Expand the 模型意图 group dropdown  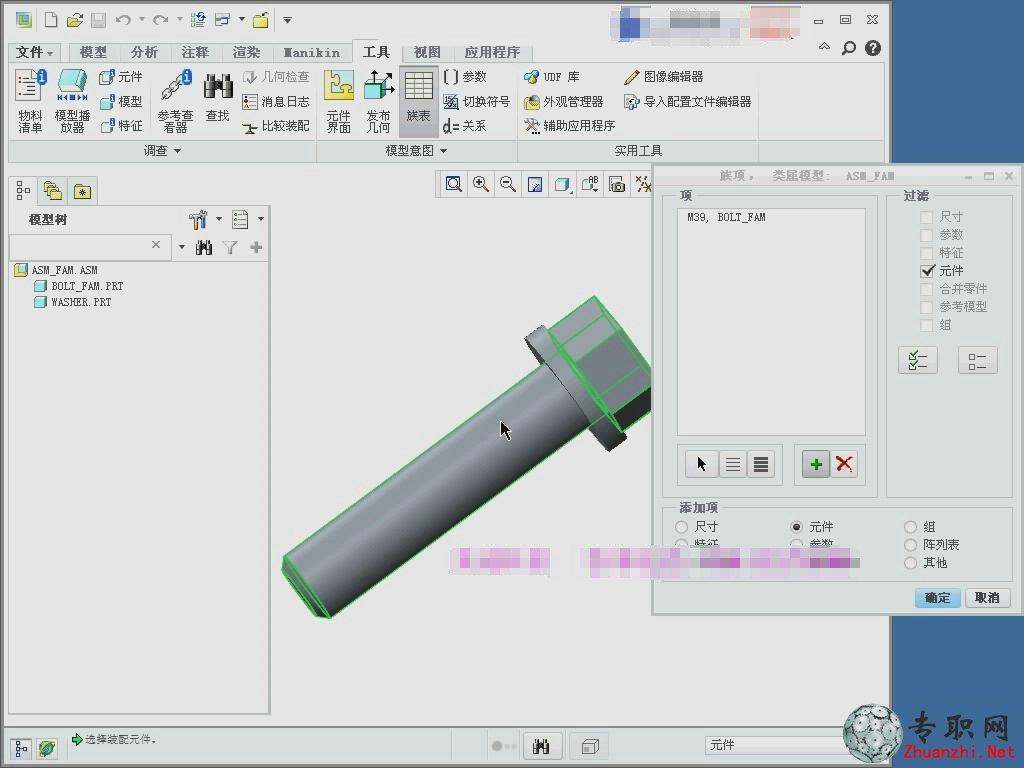[416, 151]
